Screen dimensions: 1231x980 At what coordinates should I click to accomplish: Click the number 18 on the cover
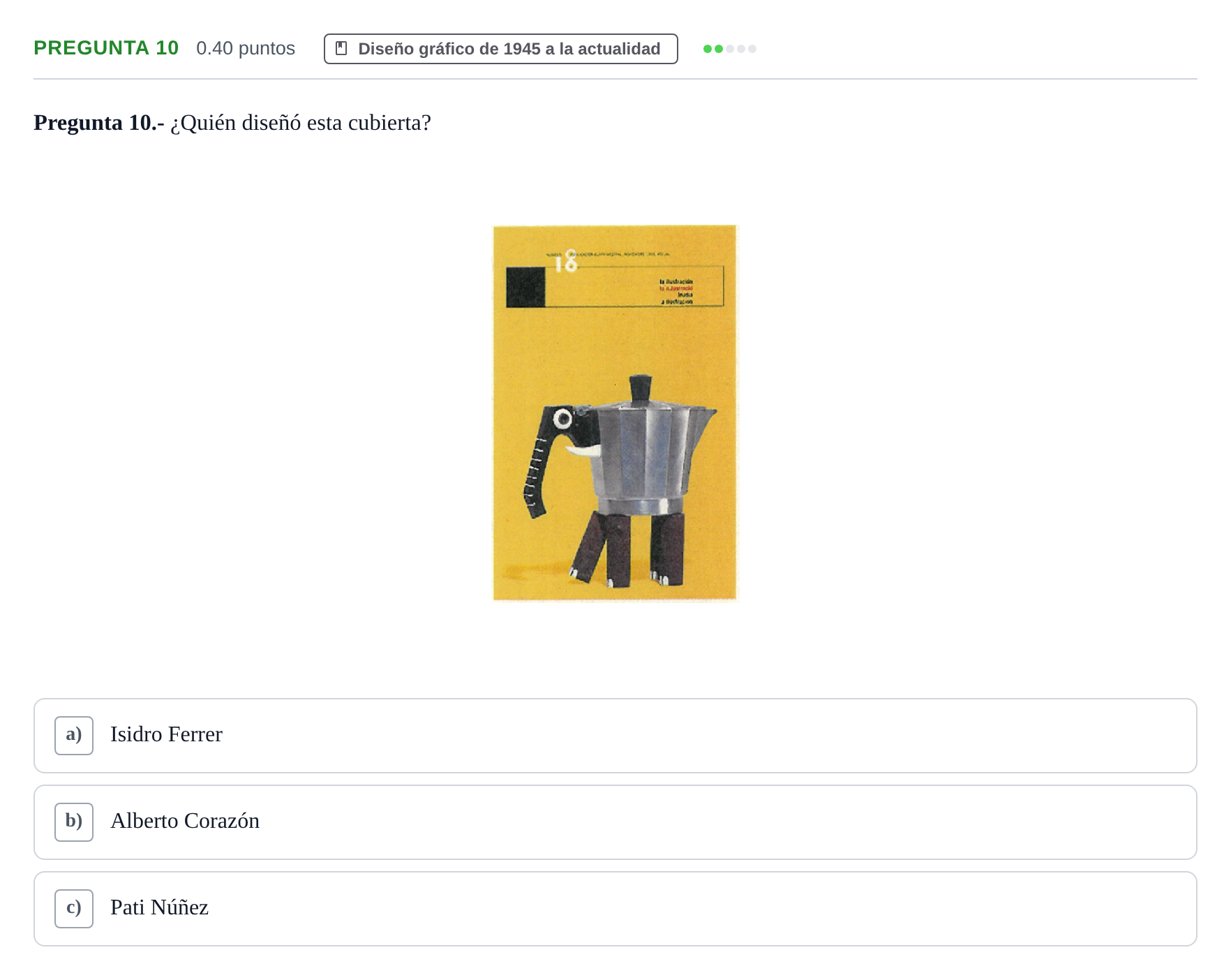[x=567, y=261]
